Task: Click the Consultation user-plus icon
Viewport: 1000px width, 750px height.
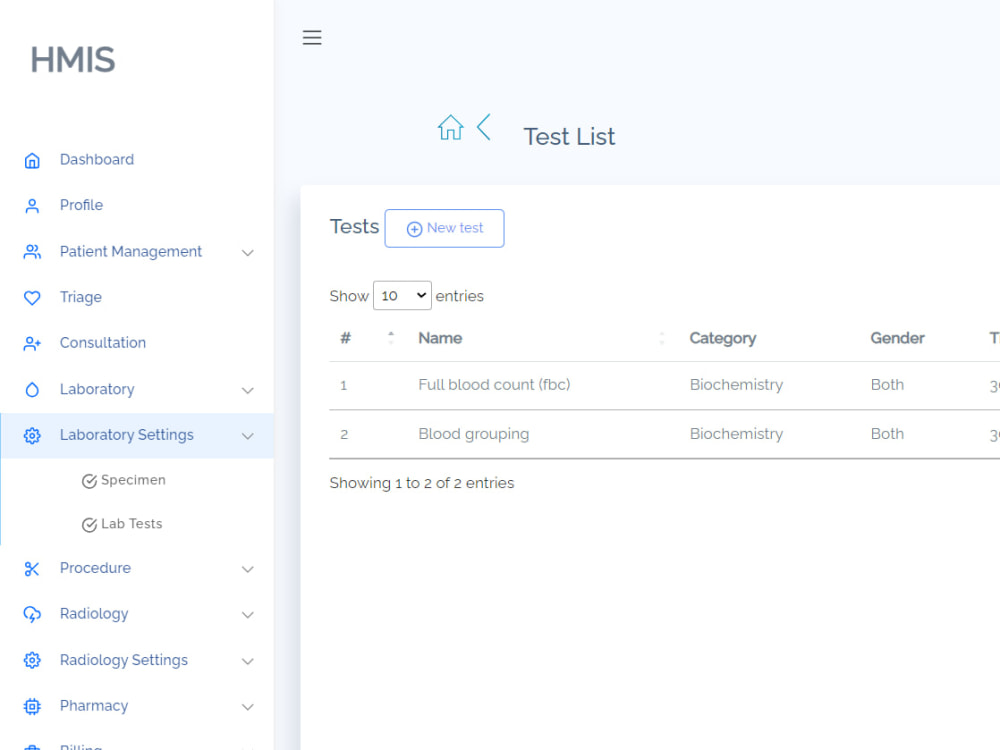Action: 32,344
